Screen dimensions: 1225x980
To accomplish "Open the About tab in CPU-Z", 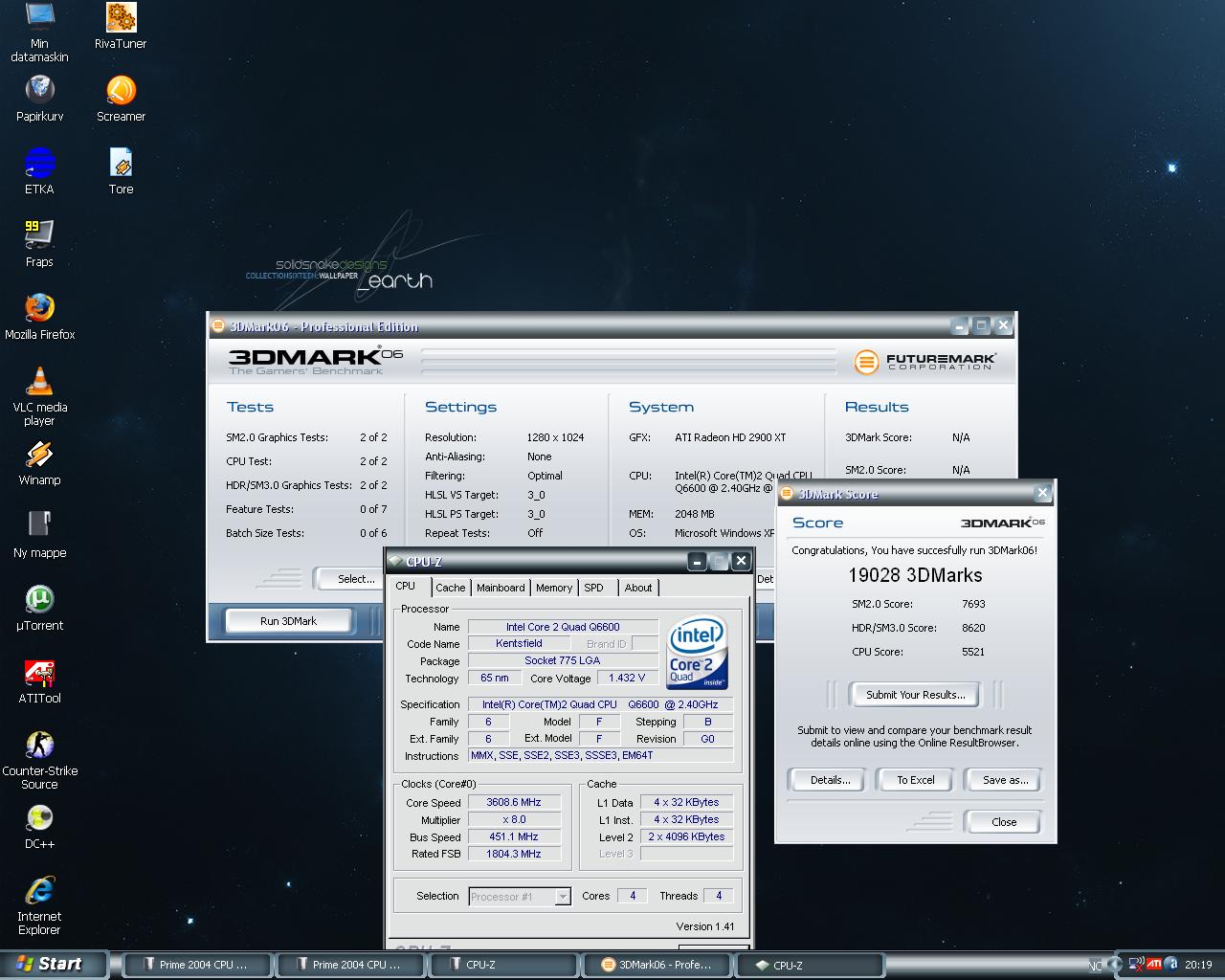I will pyautogui.click(x=638, y=588).
